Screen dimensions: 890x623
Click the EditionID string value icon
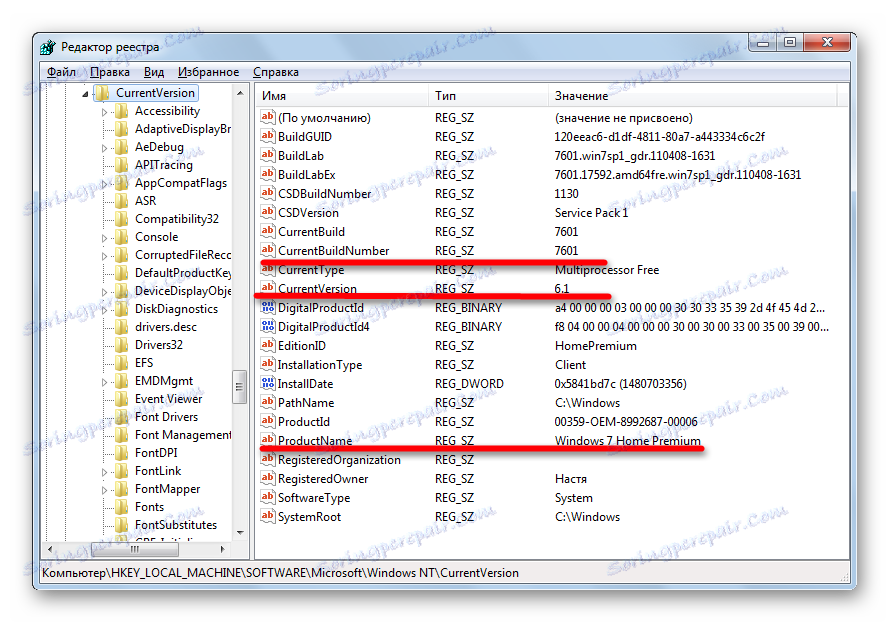[267, 346]
